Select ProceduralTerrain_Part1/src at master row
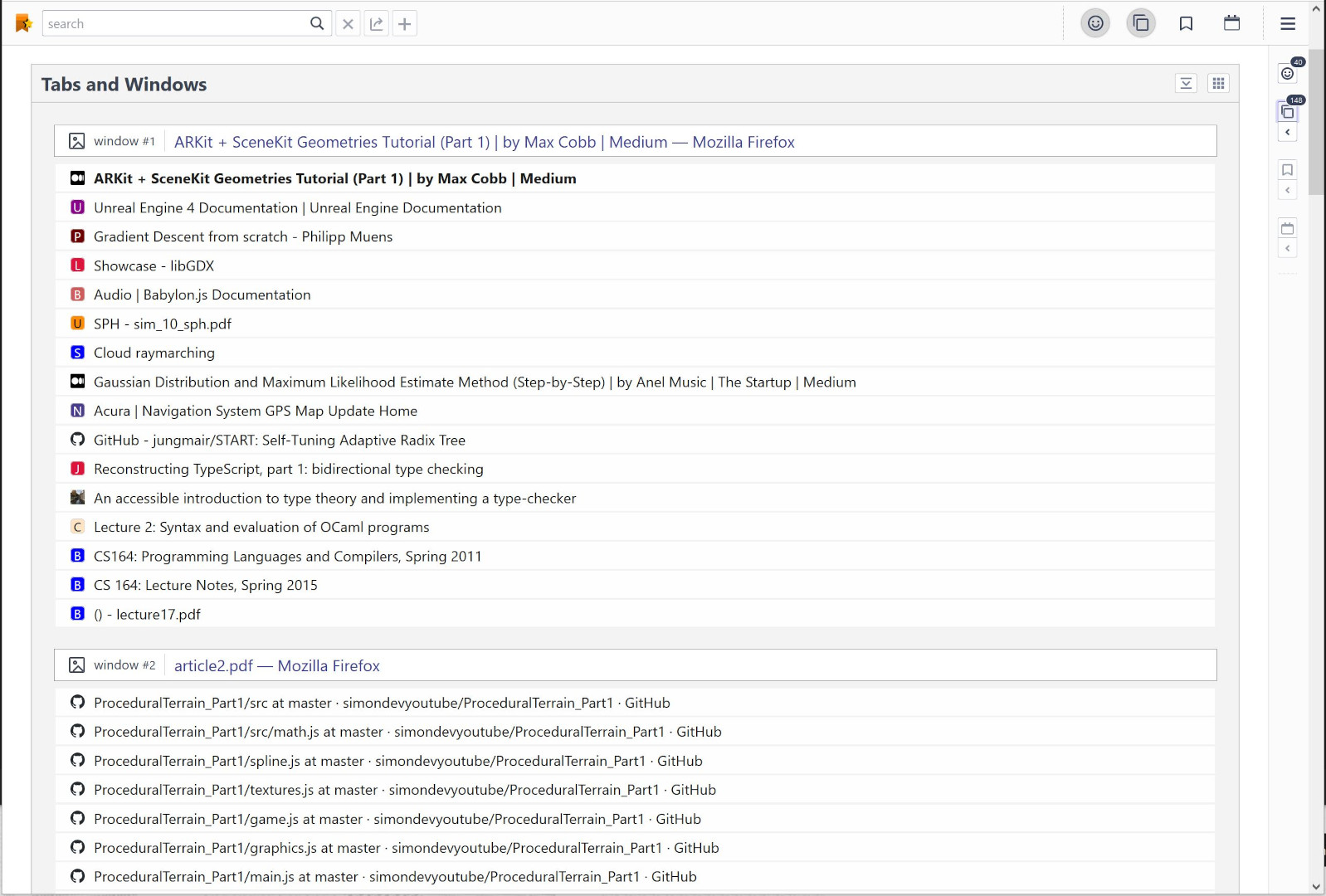This screenshot has height=896, width=1326. (x=636, y=703)
